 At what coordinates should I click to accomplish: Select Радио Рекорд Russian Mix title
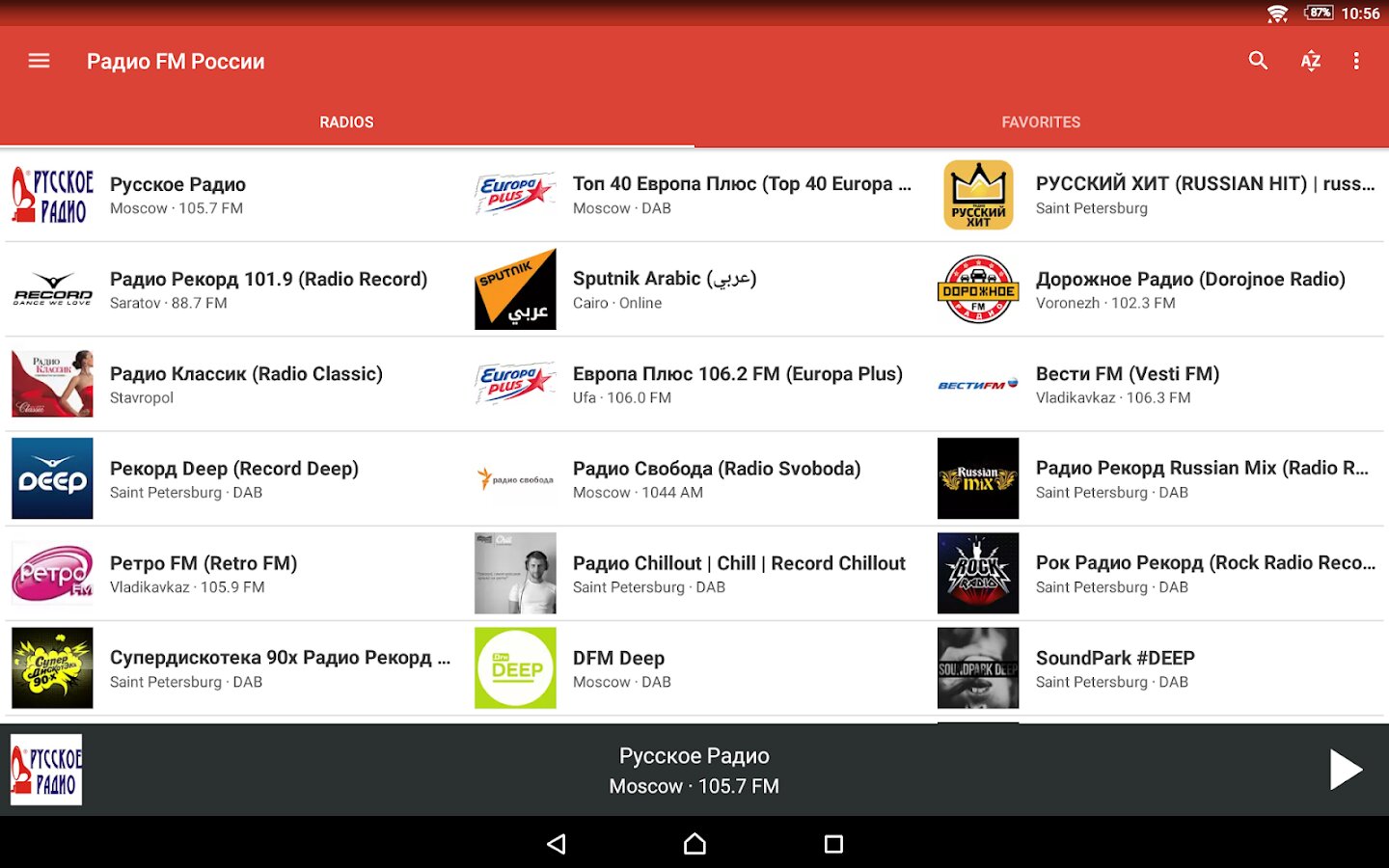[1202, 468]
